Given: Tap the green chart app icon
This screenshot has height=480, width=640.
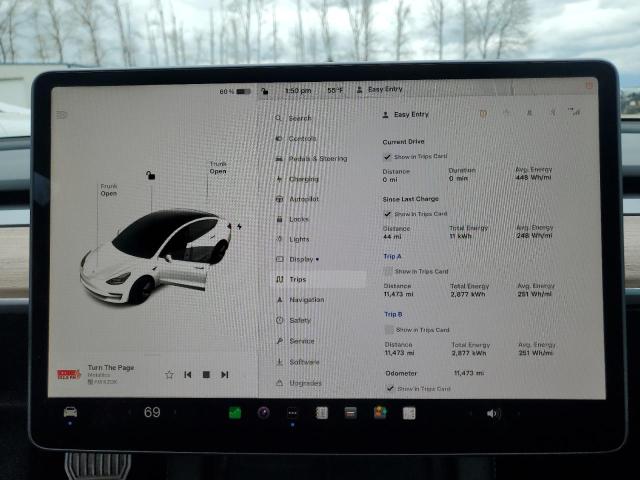Looking at the screenshot, I should 235,413.
